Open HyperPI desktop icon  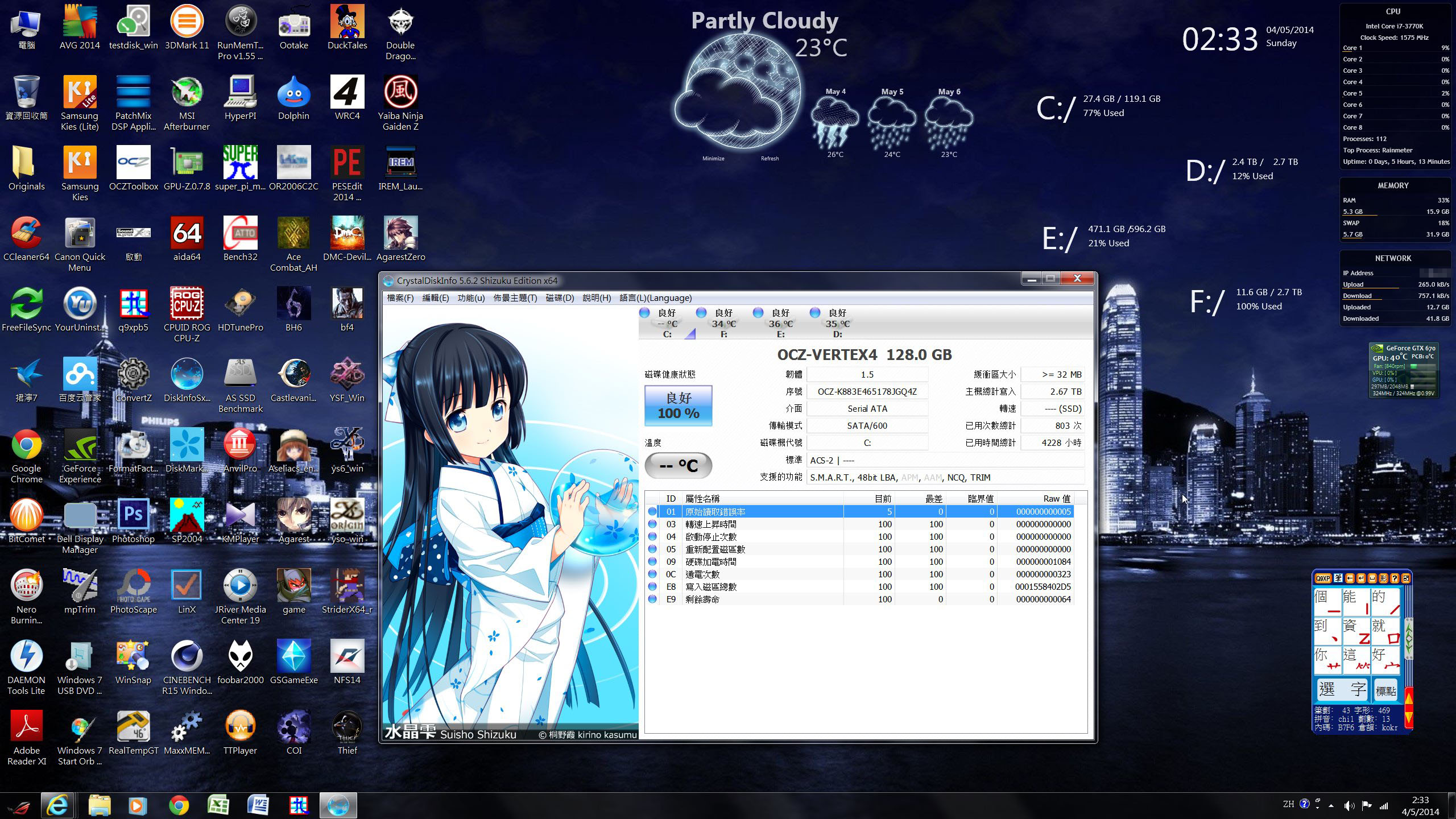[240, 98]
